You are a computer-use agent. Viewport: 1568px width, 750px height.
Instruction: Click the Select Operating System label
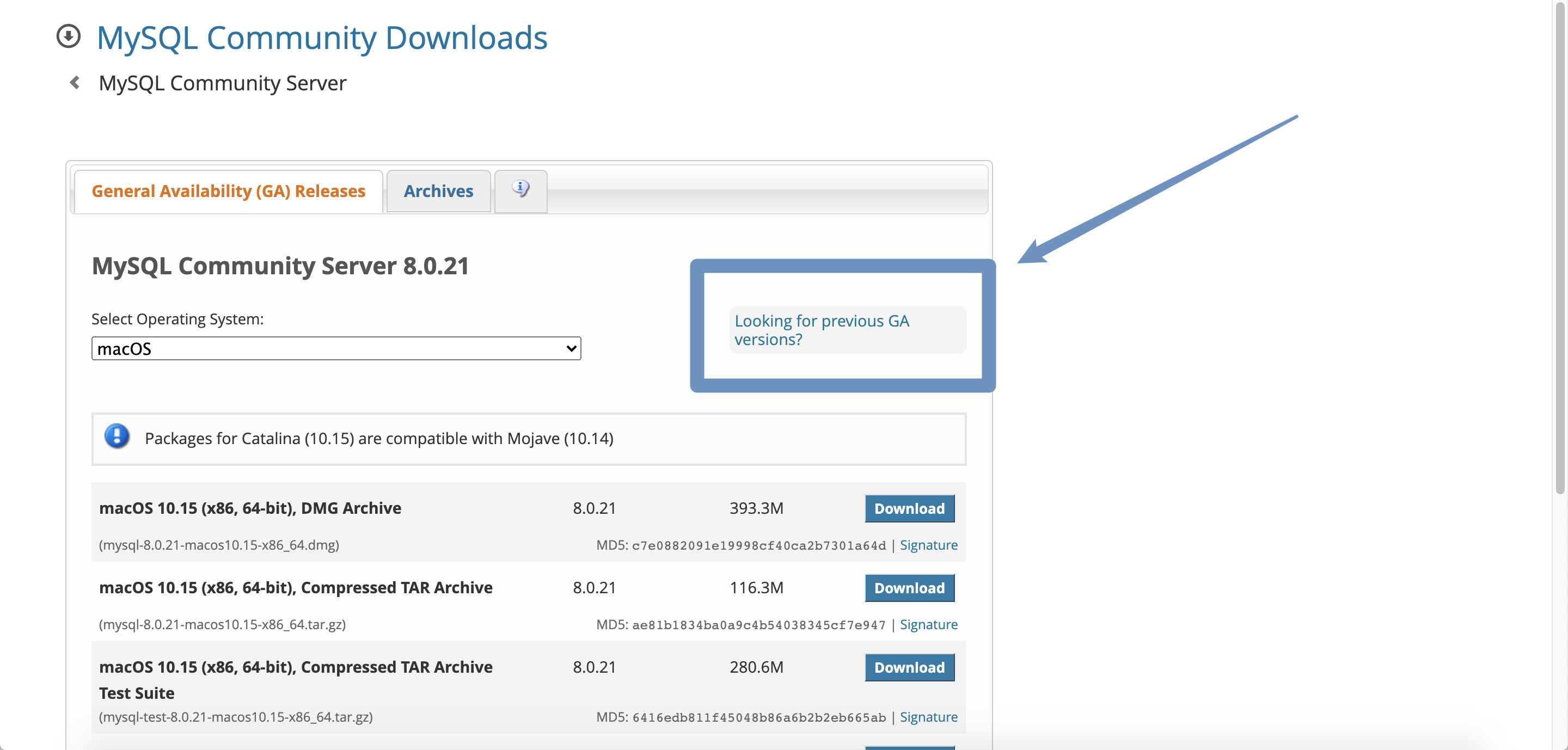177,319
